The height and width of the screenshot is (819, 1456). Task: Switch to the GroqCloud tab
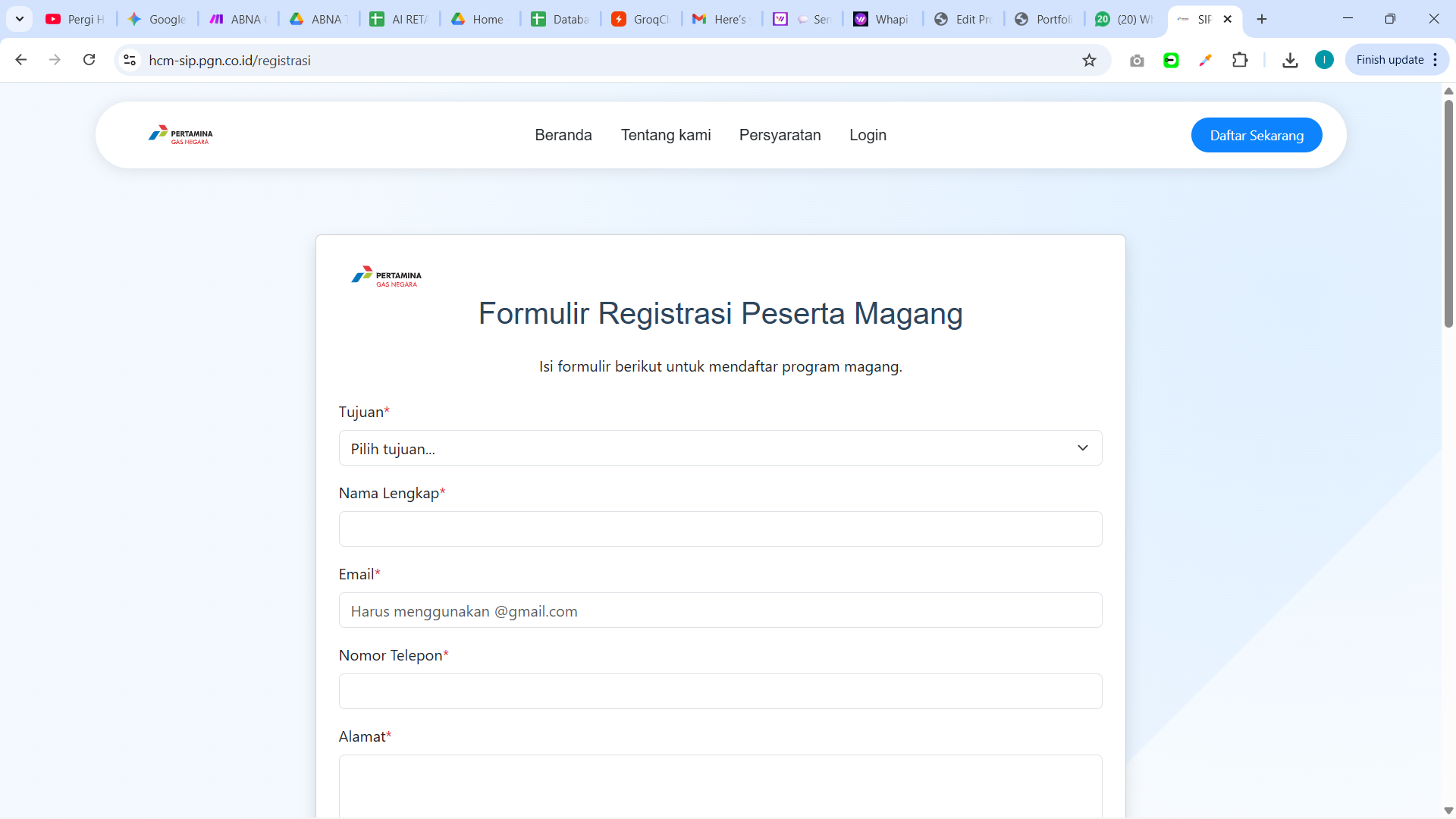tap(642, 19)
